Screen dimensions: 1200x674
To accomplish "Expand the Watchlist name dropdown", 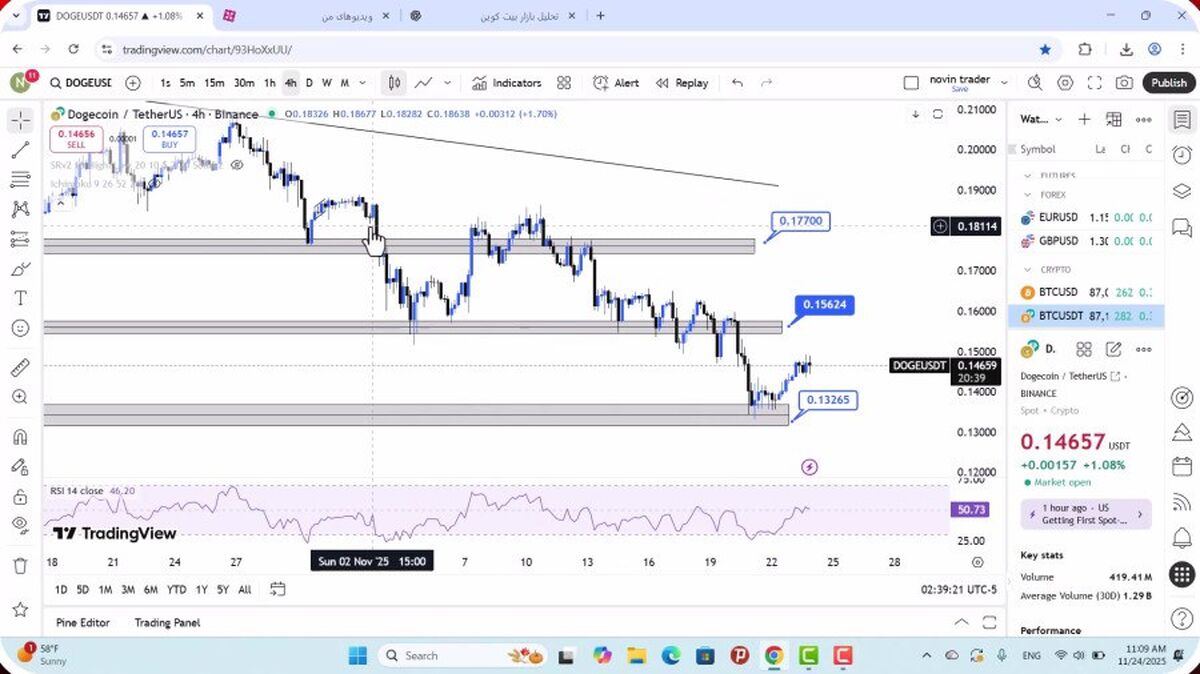I will (x=1041, y=119).
